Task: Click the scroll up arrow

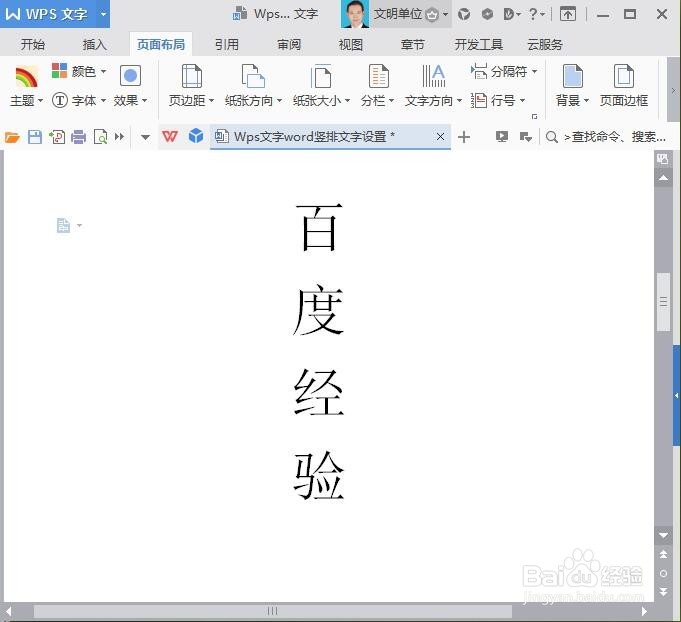Action: (x=663, y=178)
